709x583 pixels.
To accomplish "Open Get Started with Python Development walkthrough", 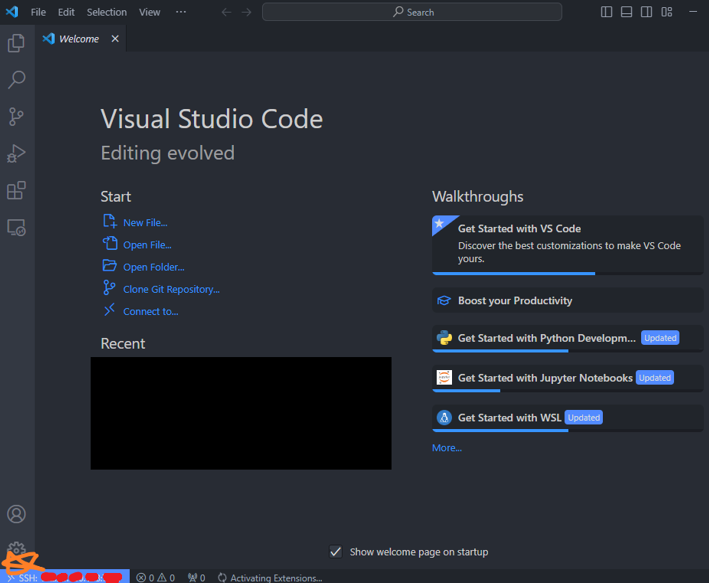I will click(x=567, y=338).
